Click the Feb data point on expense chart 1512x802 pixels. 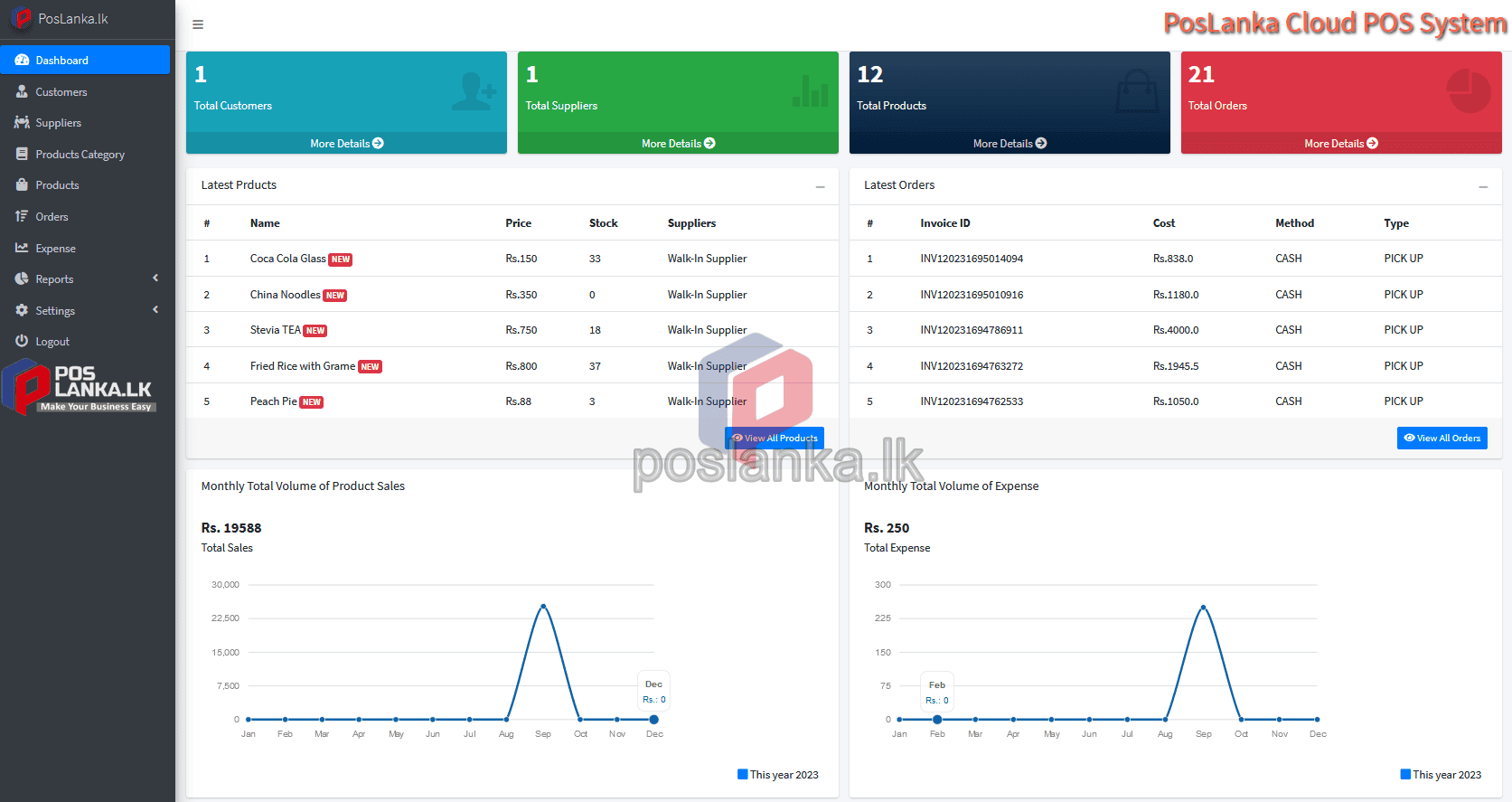(937, 720)
